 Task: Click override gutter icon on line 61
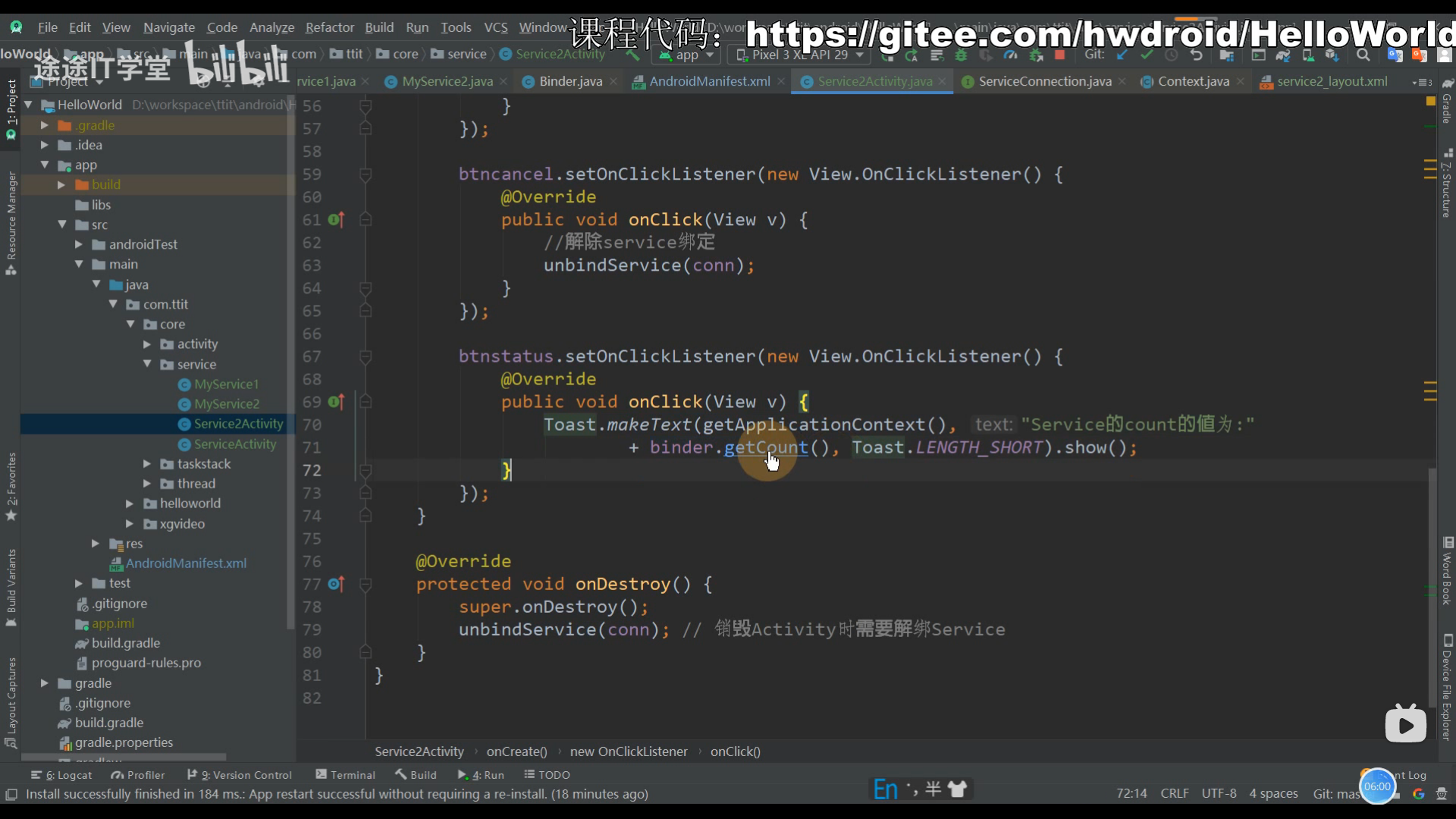pos(336,220)
